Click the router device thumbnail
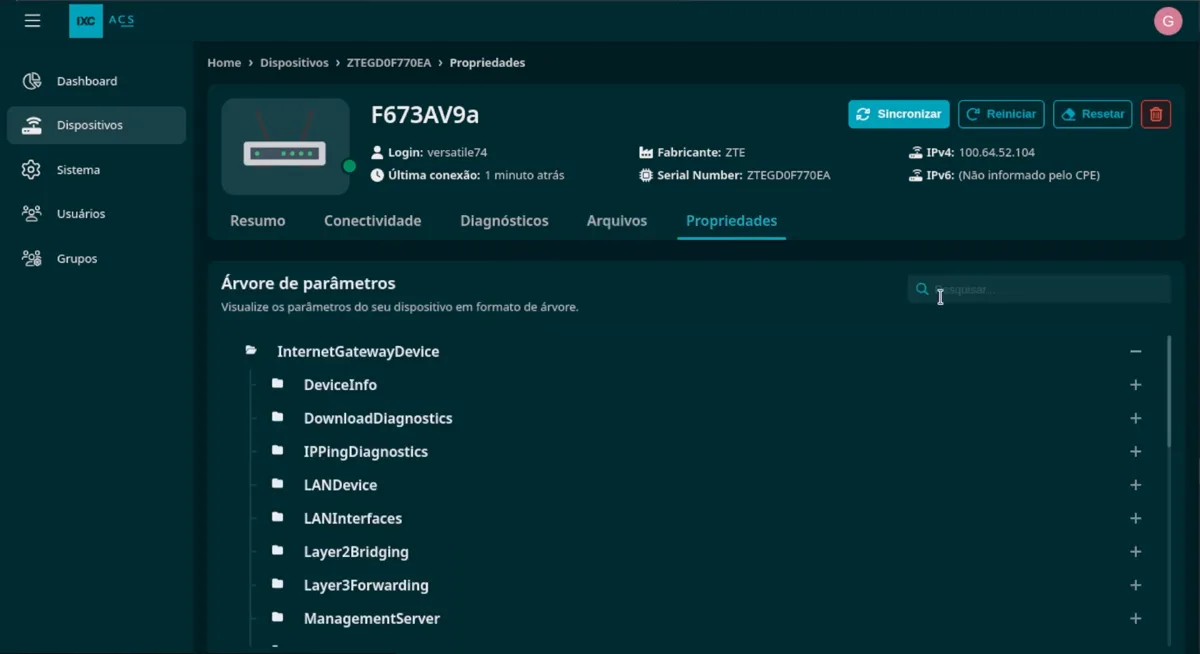The image size is (1200, 654). tap(285, 146)
